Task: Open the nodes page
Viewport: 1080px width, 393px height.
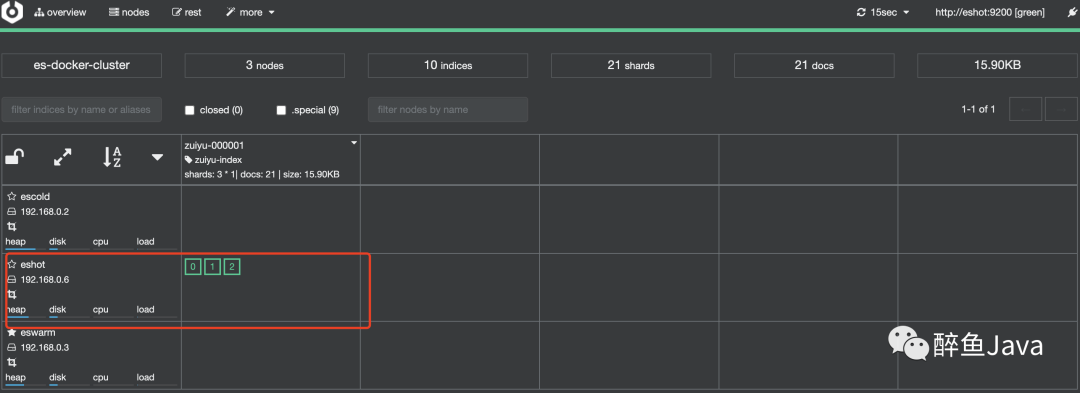Action: coord(129,12)
